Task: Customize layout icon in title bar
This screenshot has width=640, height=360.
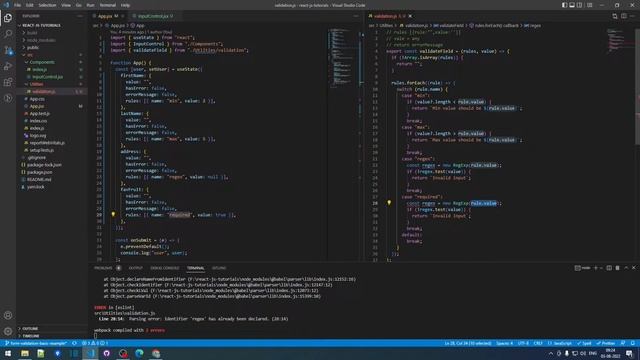Action: 590,5
